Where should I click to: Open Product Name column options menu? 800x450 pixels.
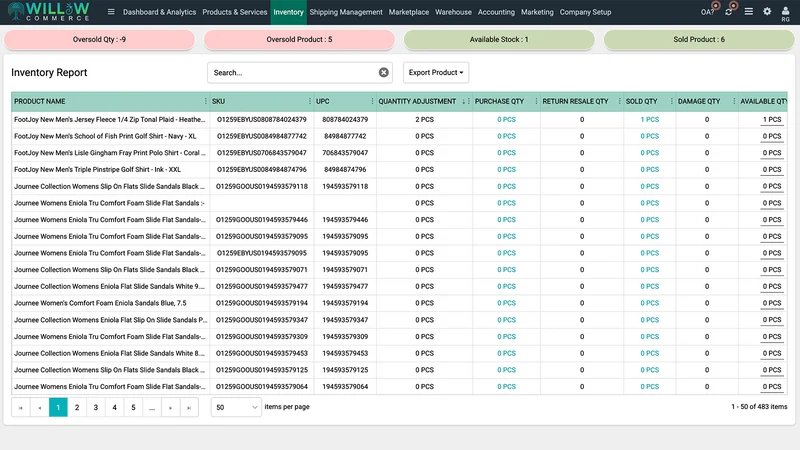click(206, 101)
